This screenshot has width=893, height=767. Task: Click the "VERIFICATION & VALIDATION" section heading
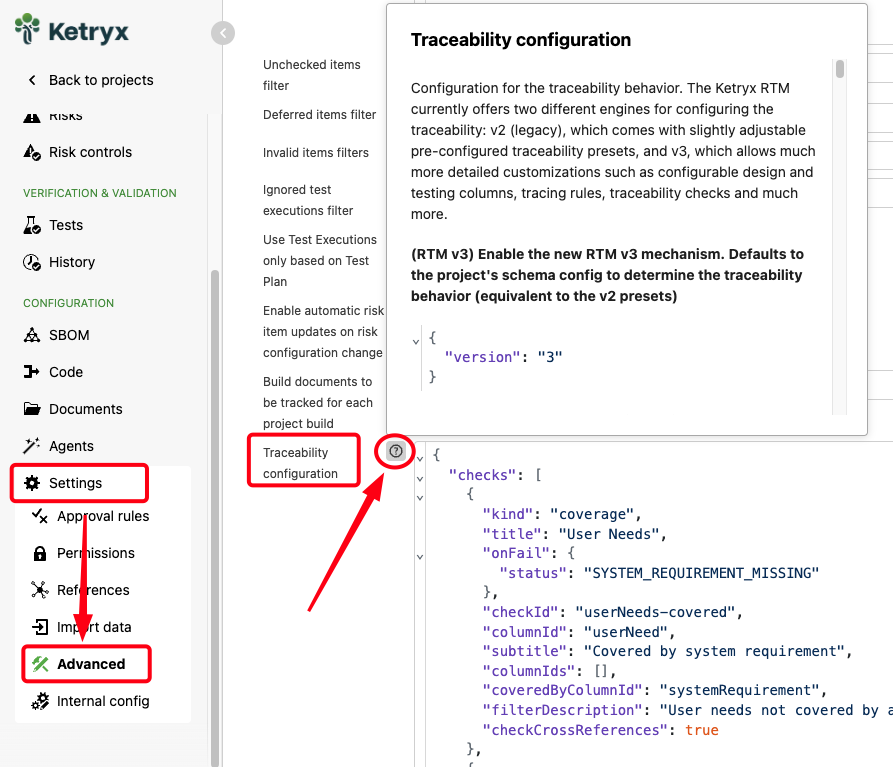(100, 193)
